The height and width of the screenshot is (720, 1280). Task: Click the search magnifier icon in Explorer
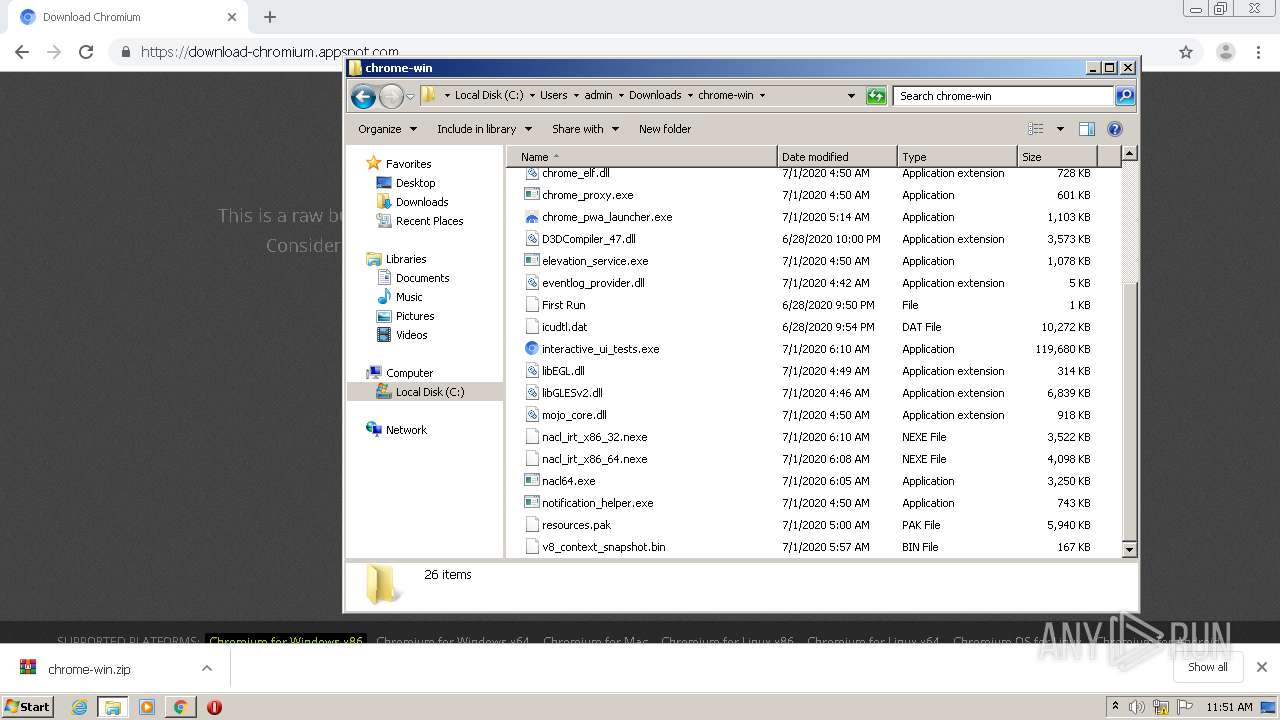[x=1125, y=96]
